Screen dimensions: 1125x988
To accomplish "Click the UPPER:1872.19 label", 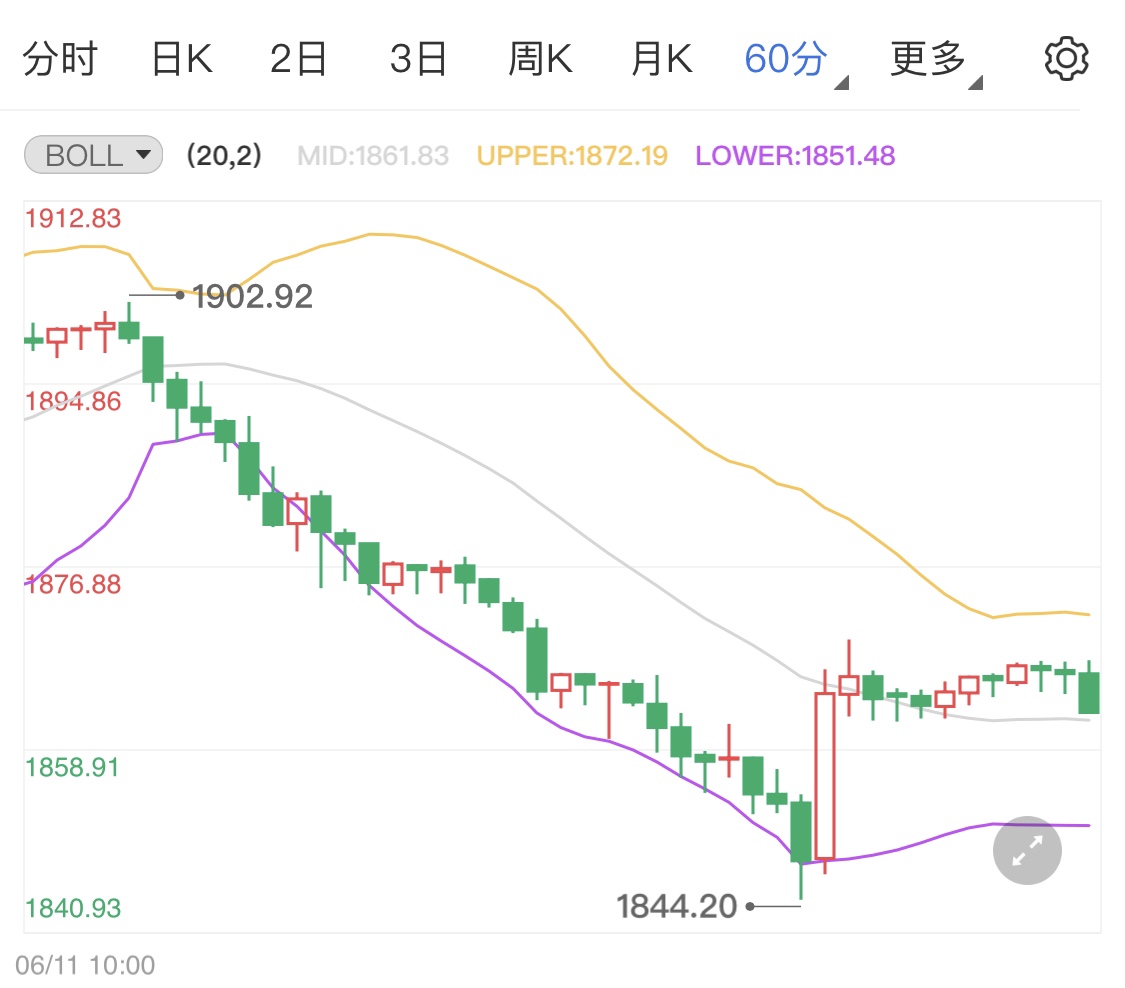I will coord(573,156).
